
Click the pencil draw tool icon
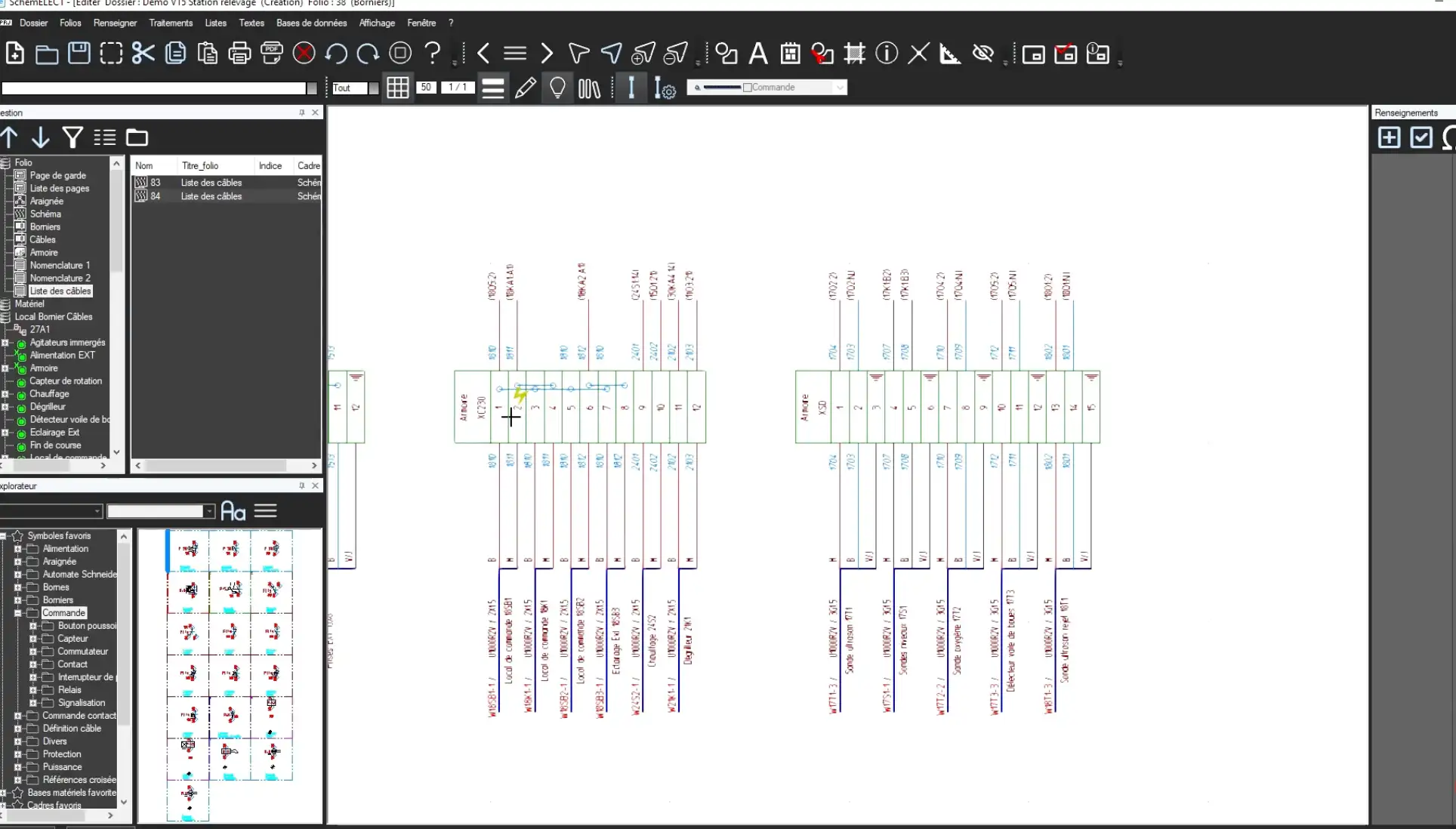pos(526,88)
